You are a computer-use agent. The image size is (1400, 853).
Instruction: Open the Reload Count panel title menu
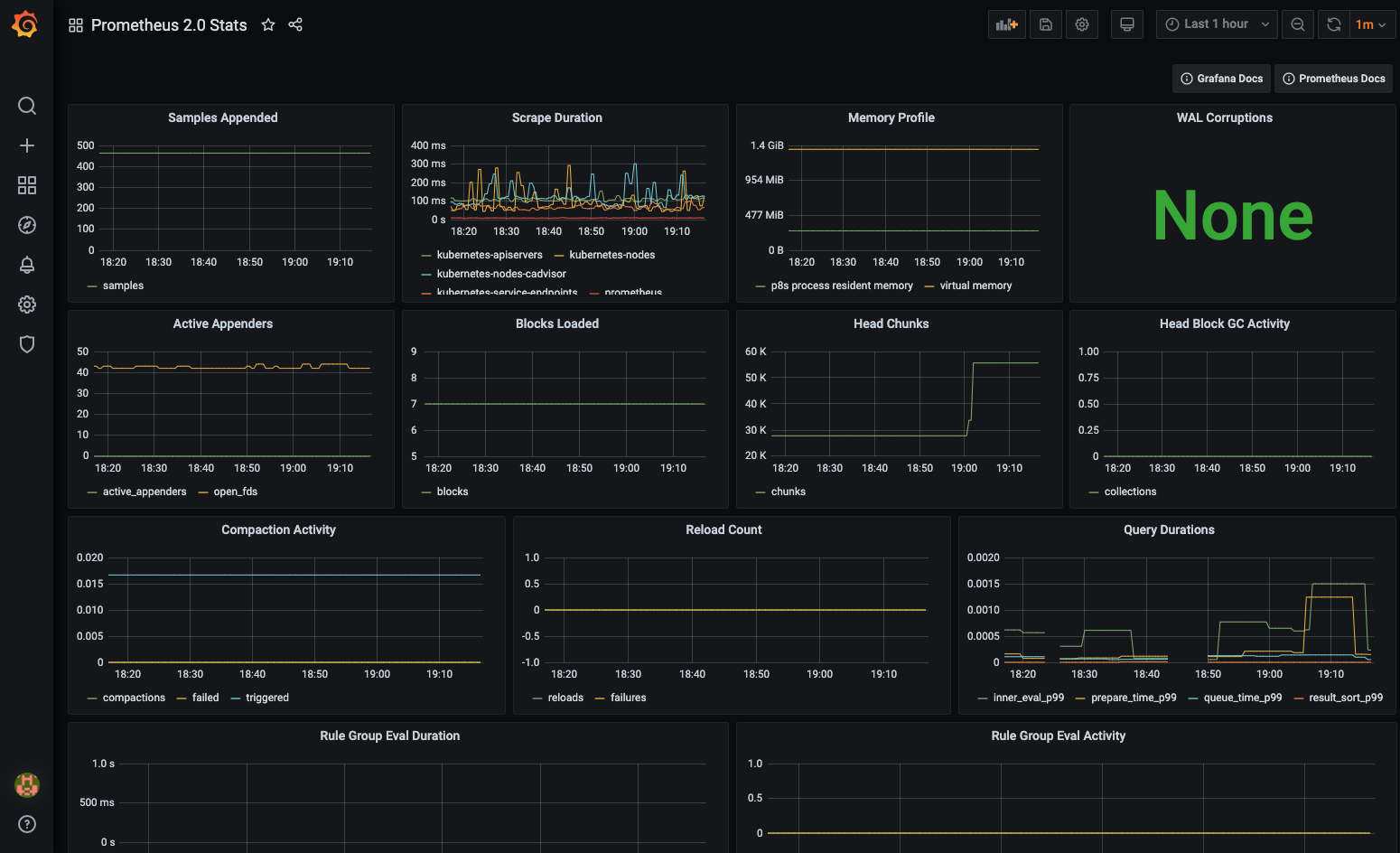[723, 530]
